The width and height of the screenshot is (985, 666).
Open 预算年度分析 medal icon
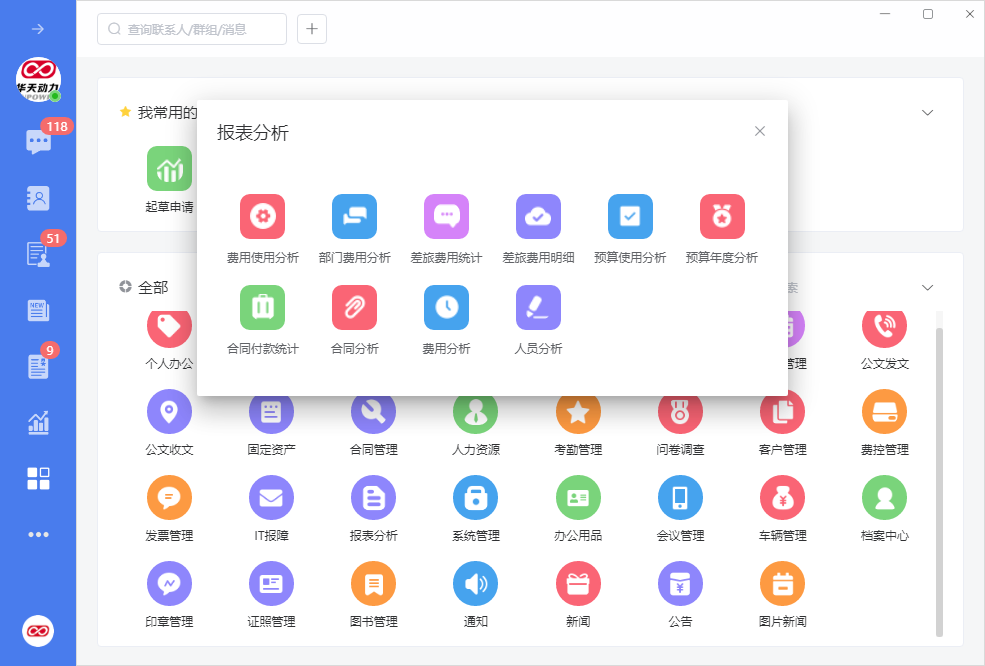pos(722,216)
